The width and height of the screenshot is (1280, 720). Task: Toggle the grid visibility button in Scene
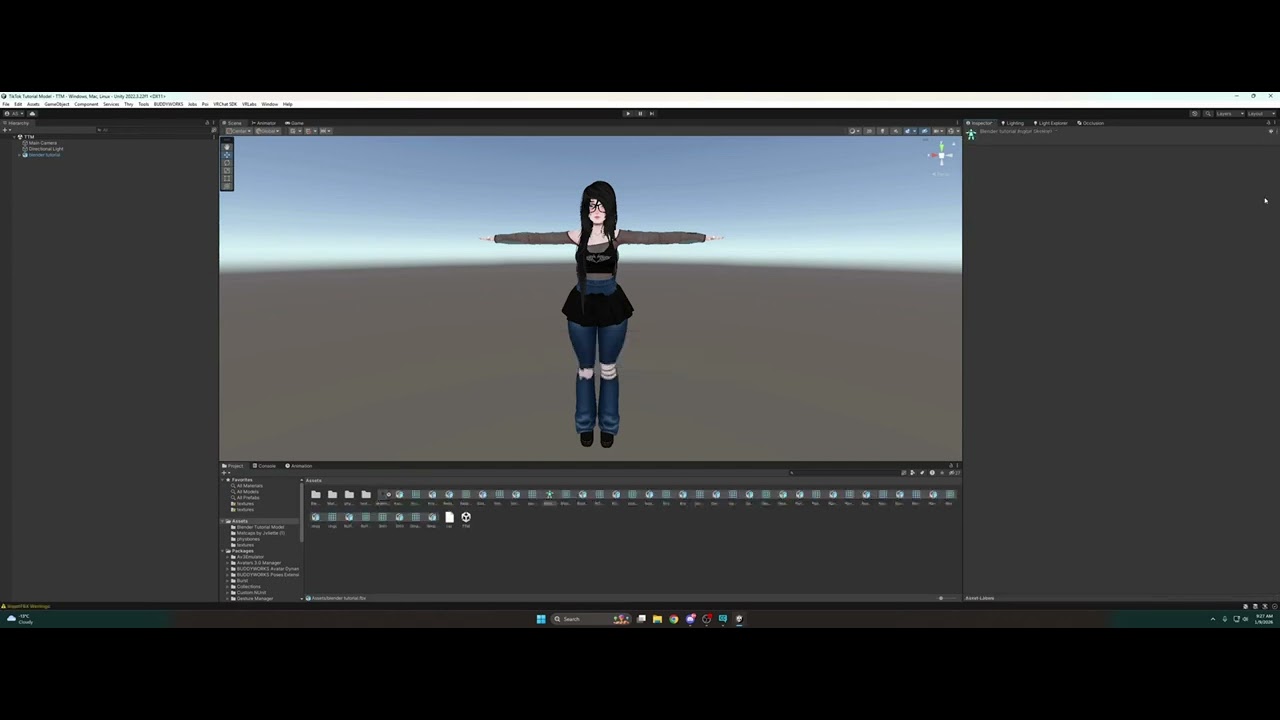(293, 131)
